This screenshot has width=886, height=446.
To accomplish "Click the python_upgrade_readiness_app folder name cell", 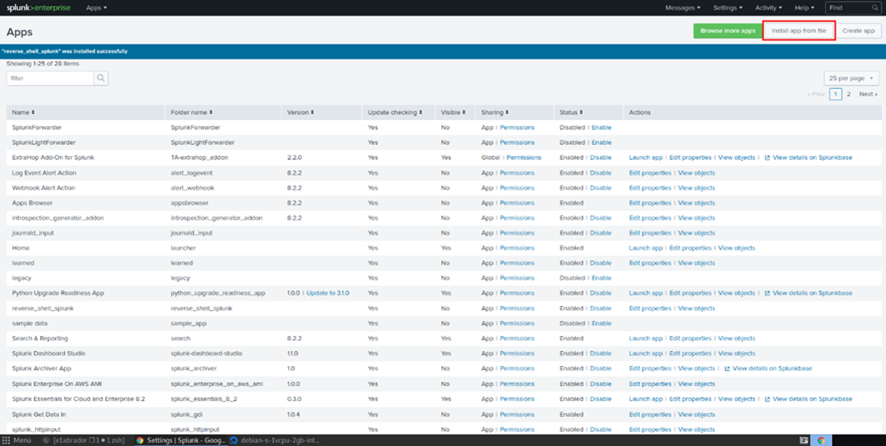I will click(218, 293).
